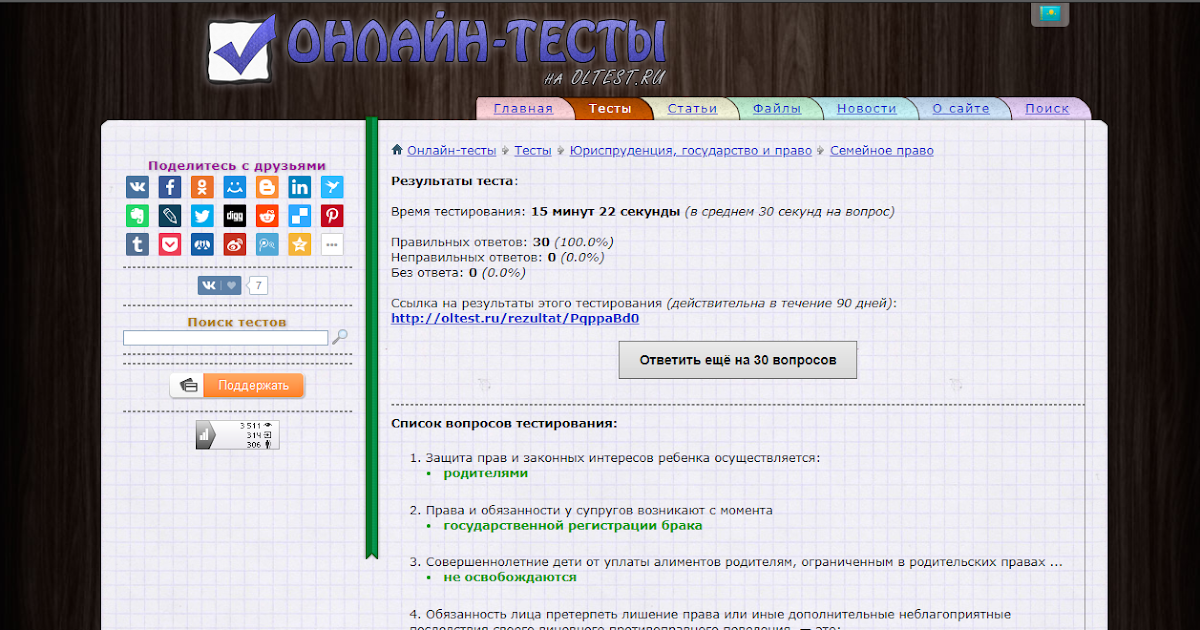Click the answer родителями
This screenshot has width=1200, height=630.
pyautogui.click(x=486, y=473)
